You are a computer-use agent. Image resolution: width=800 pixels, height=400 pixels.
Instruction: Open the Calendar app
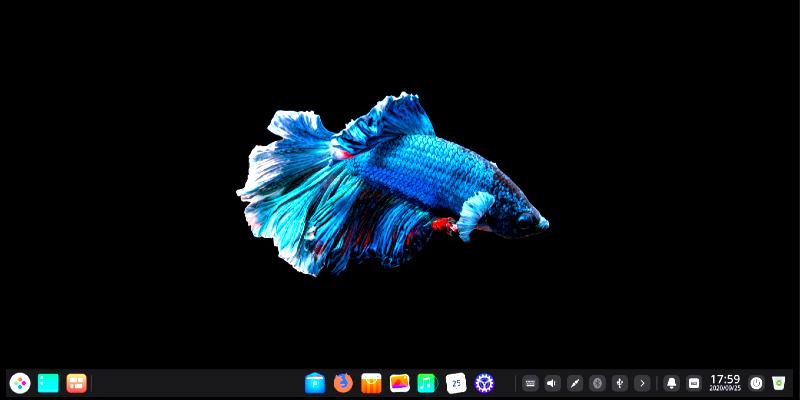point(456,383)
